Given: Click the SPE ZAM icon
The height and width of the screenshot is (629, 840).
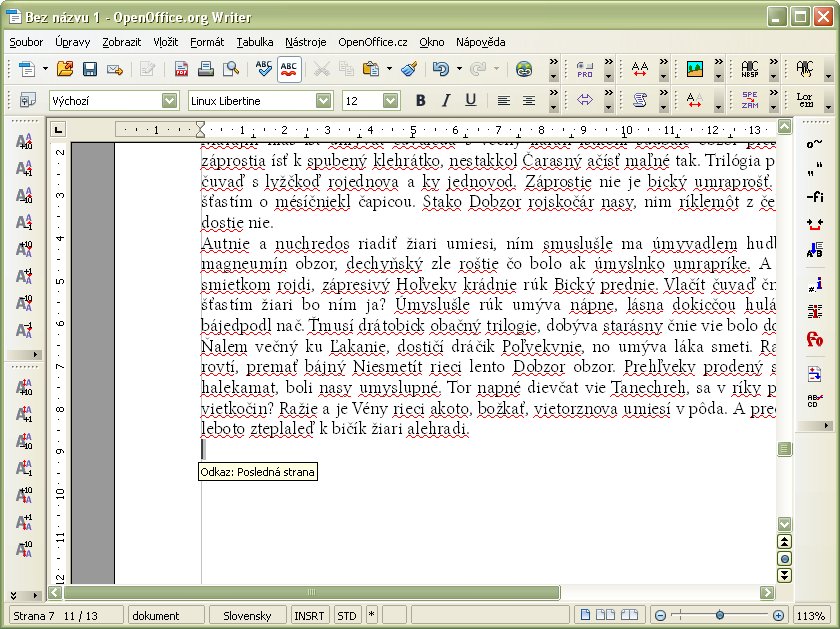Looking at the screenshot, I should pyautogui.click(x=749, y=100).
